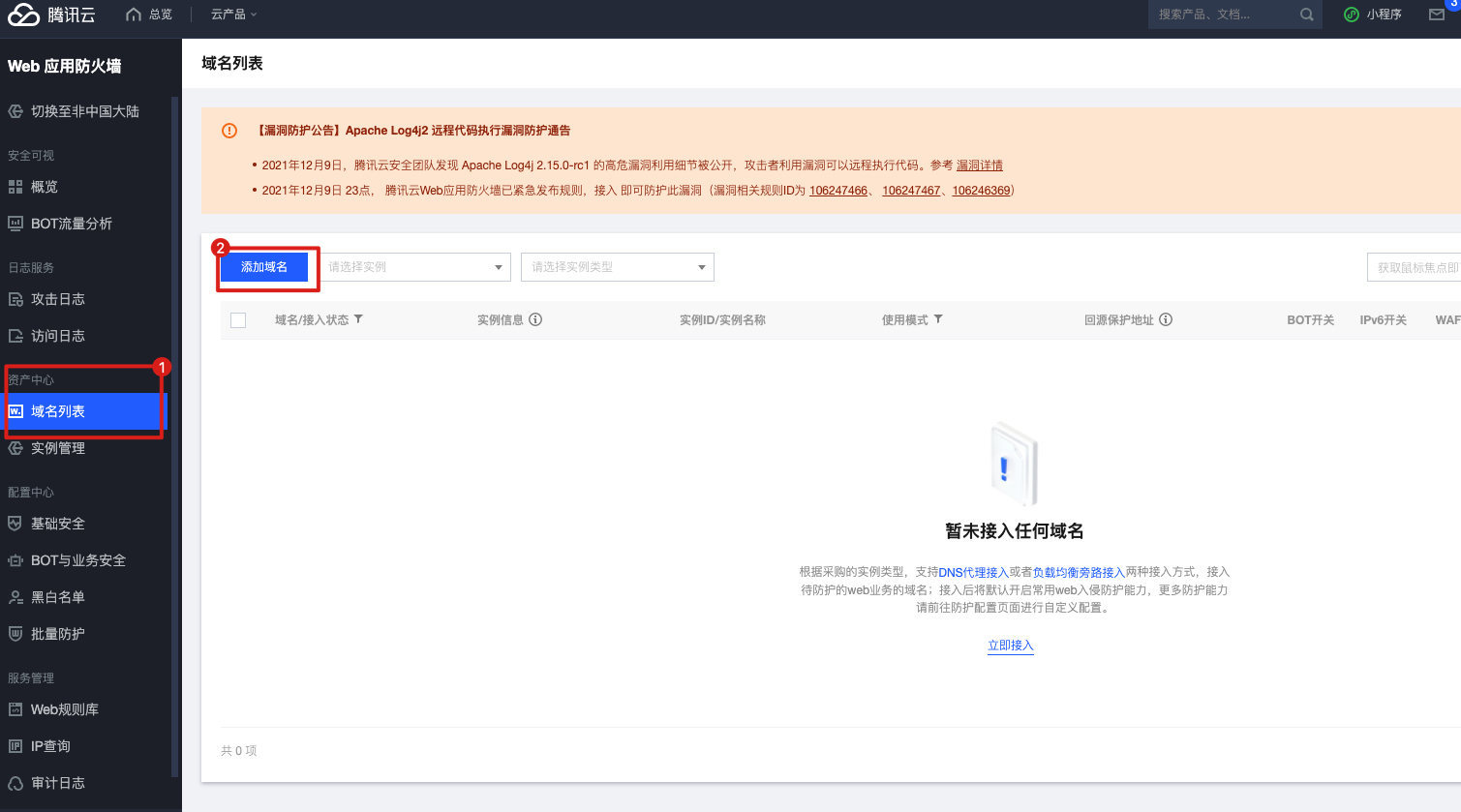Screen dimensions: 1461x812
Task: Click info icon beside 实例信息
Action: pyautogui.click(x=535, y=319)
